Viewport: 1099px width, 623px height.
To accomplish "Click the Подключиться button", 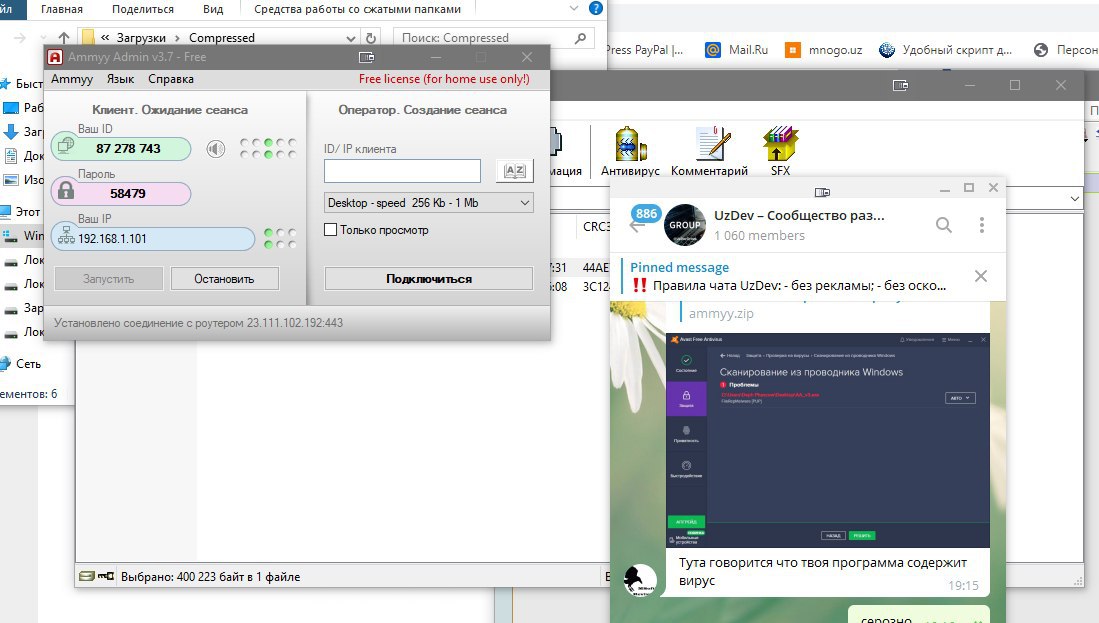I will 429,279.
